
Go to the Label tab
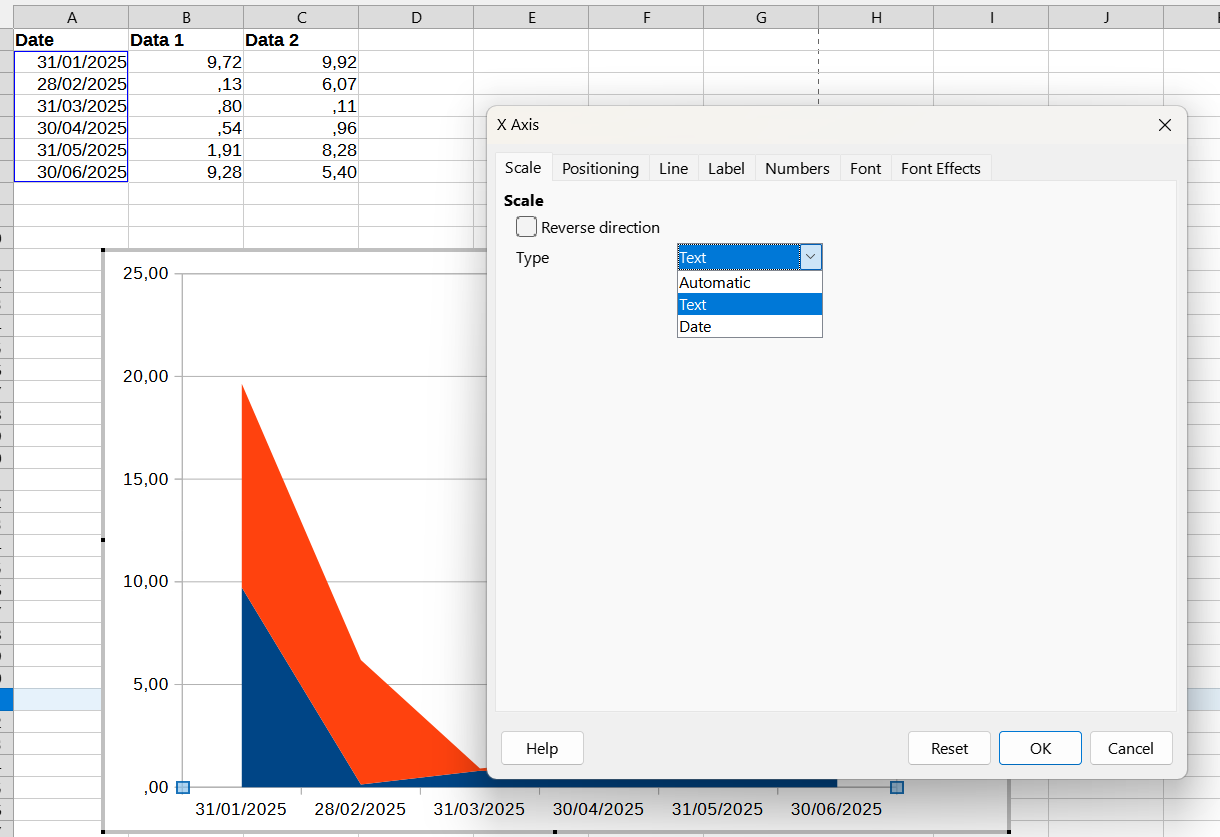[726, 168]
